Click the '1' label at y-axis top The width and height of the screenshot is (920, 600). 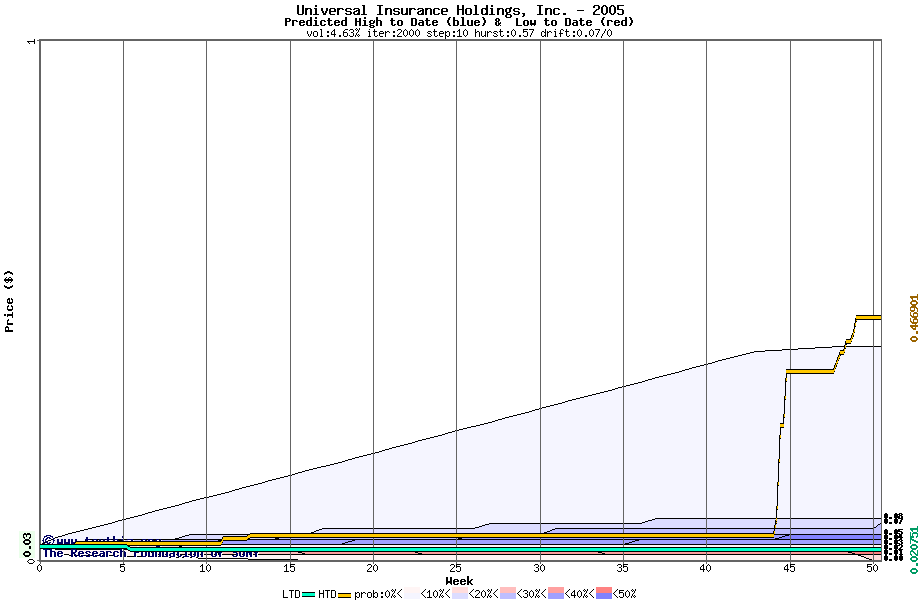(x=32, y=41)
